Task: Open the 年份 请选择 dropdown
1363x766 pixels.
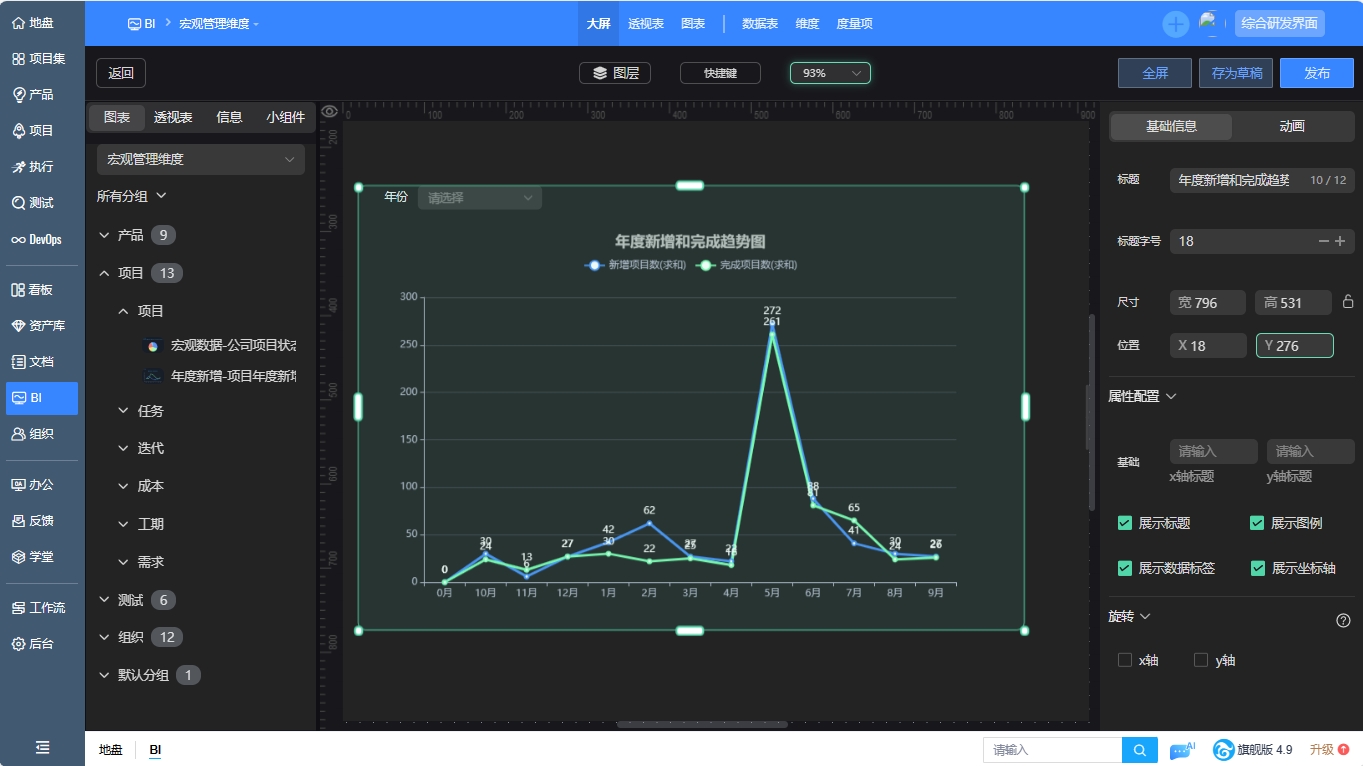Action: coord(480,198)
